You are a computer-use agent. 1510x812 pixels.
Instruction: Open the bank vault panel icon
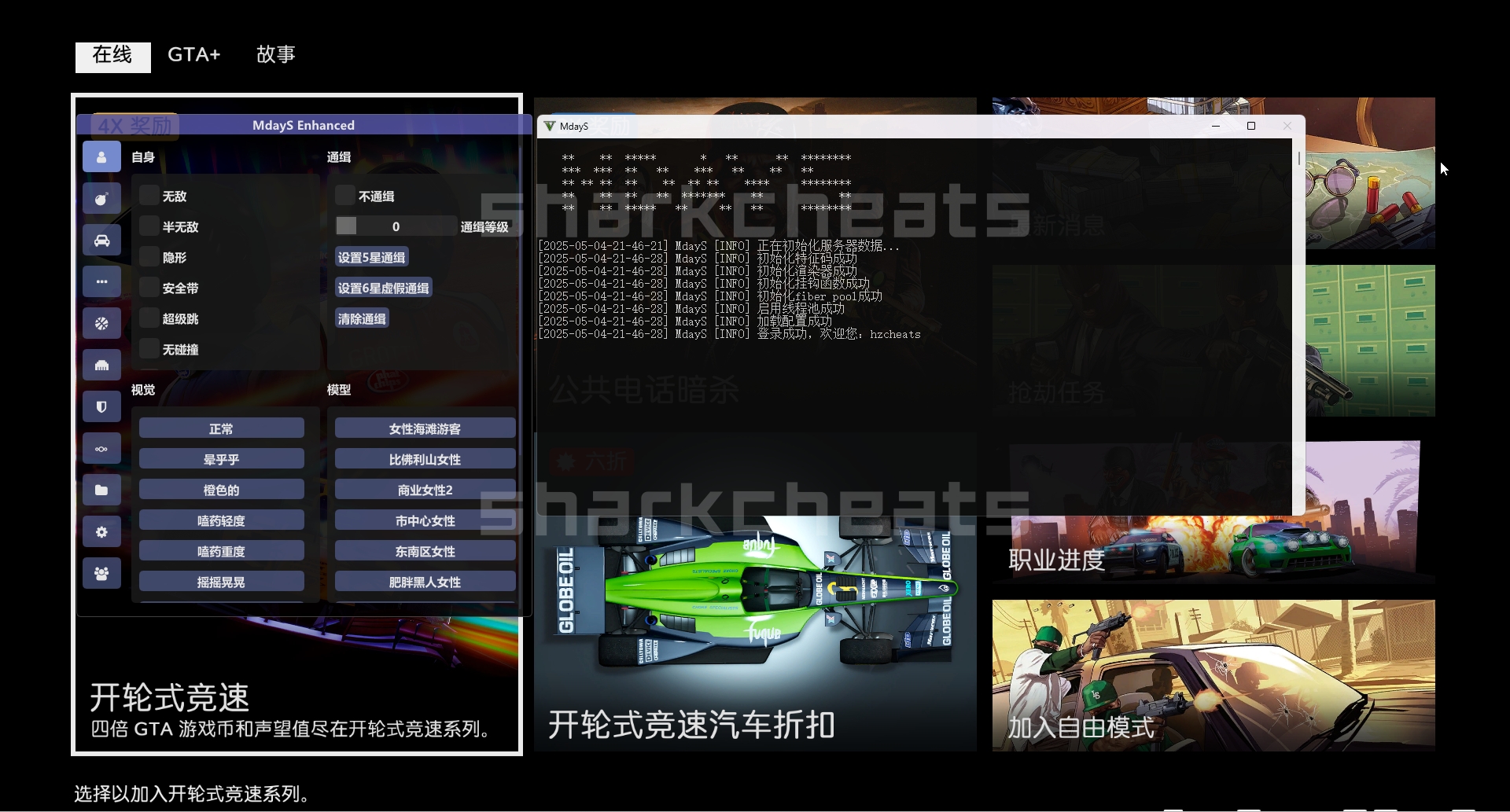pyautogui.click(x=101, y=365)
